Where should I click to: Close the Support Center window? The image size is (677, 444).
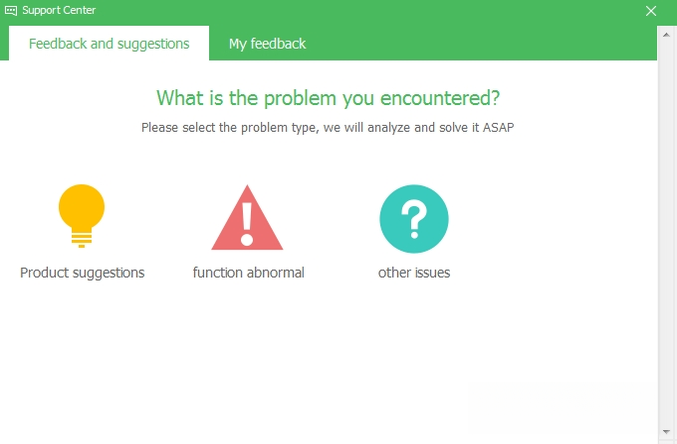[651, 11]
